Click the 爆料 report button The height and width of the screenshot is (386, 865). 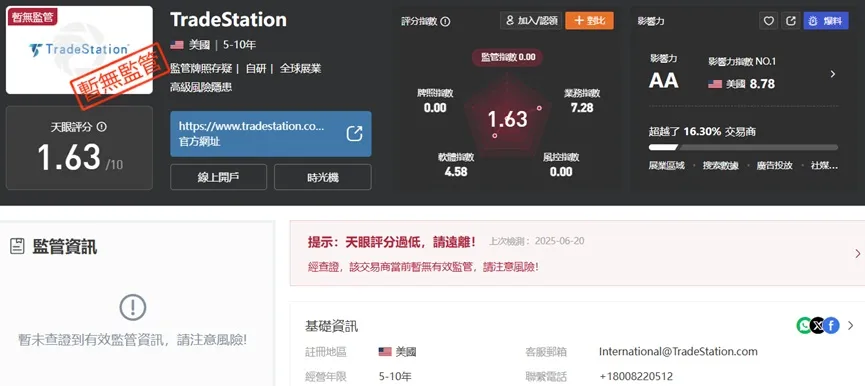pos(826,21)
